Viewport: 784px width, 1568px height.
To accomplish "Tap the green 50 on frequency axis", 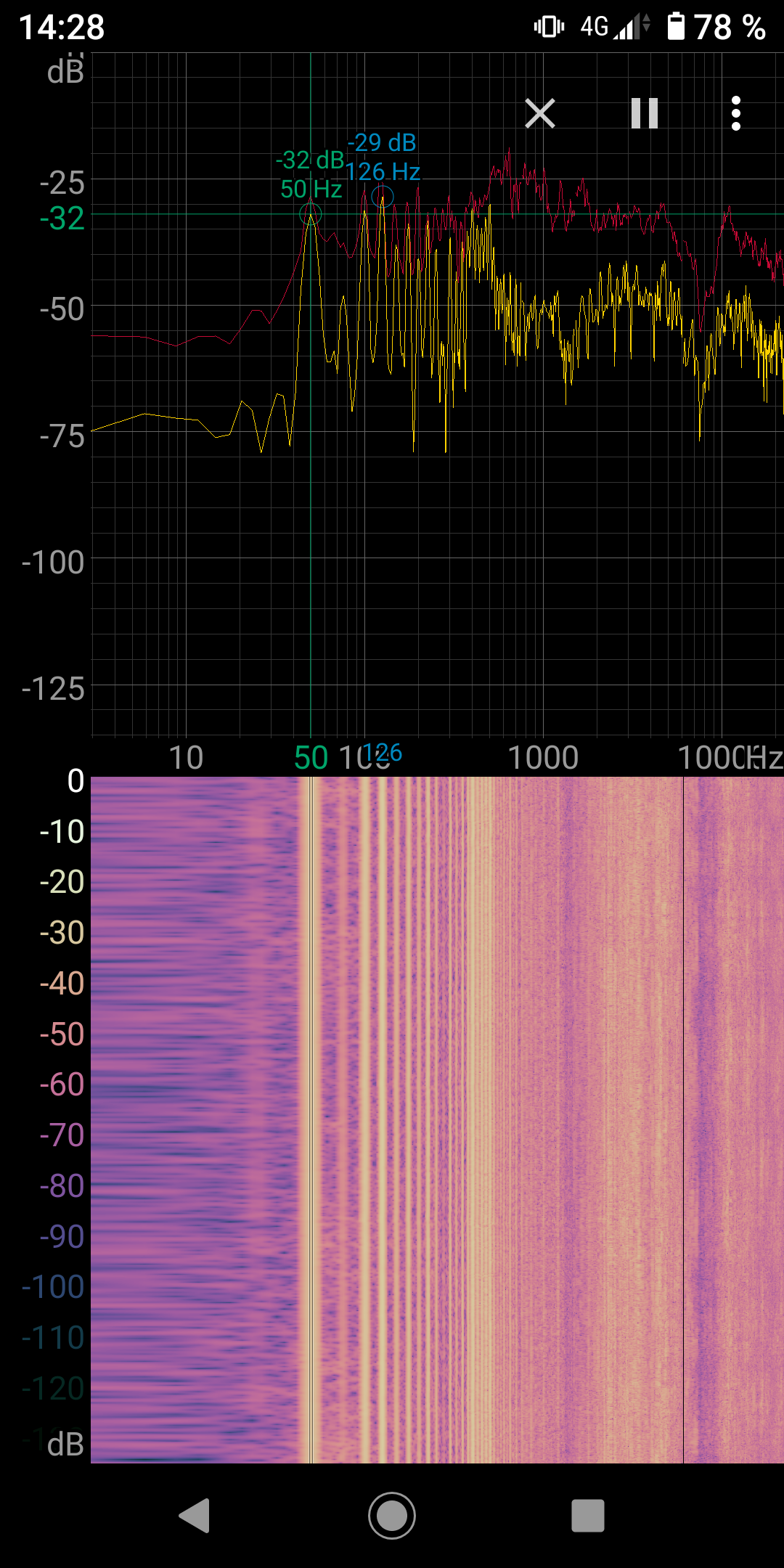I will click(x=311, y=758).
